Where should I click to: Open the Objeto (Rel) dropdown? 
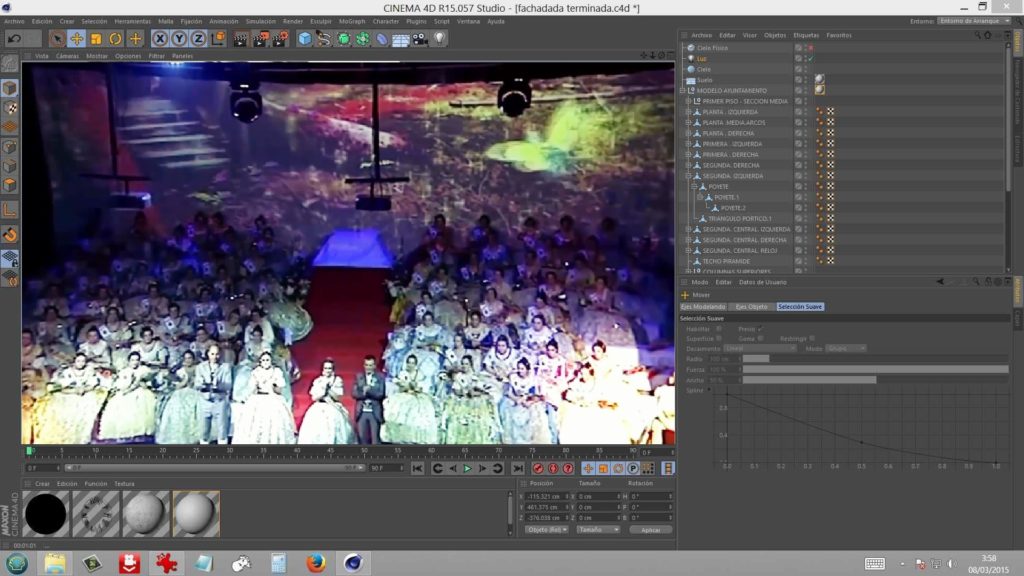tap(547, 529)
